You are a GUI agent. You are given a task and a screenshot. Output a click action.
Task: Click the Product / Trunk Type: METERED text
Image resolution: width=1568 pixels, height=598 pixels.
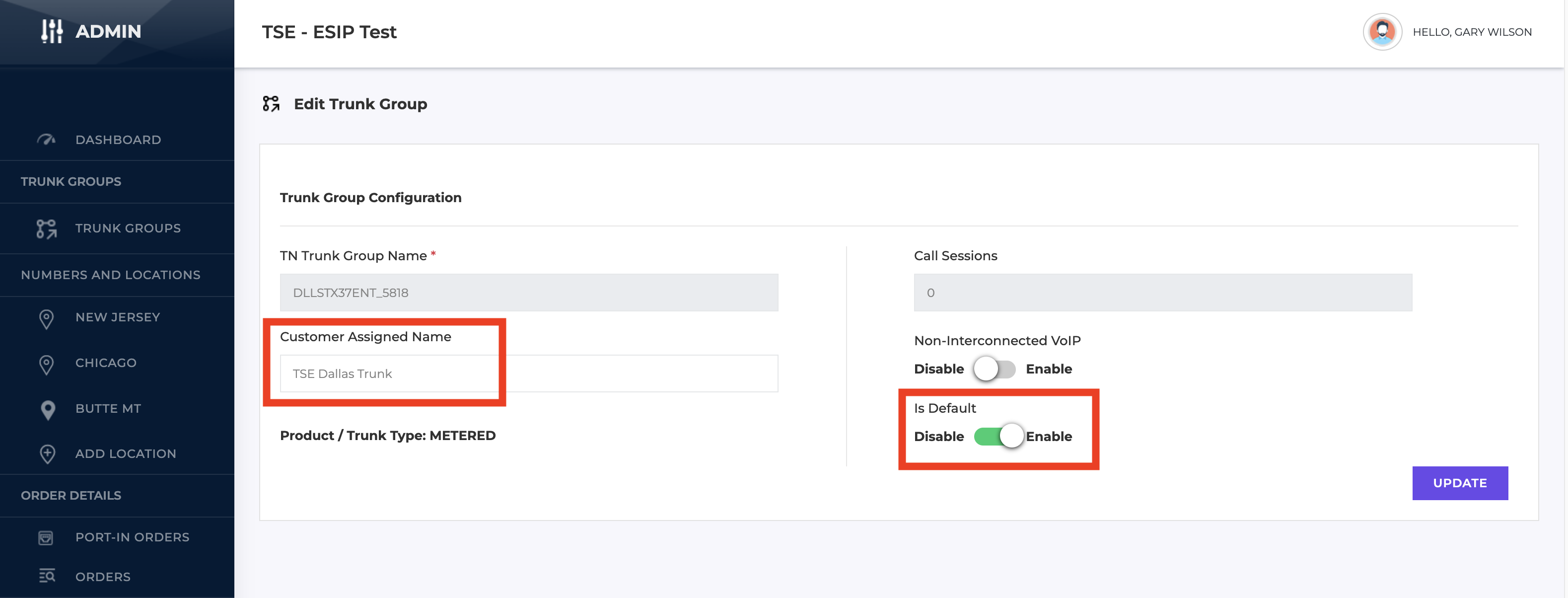[x=388, y=436]
